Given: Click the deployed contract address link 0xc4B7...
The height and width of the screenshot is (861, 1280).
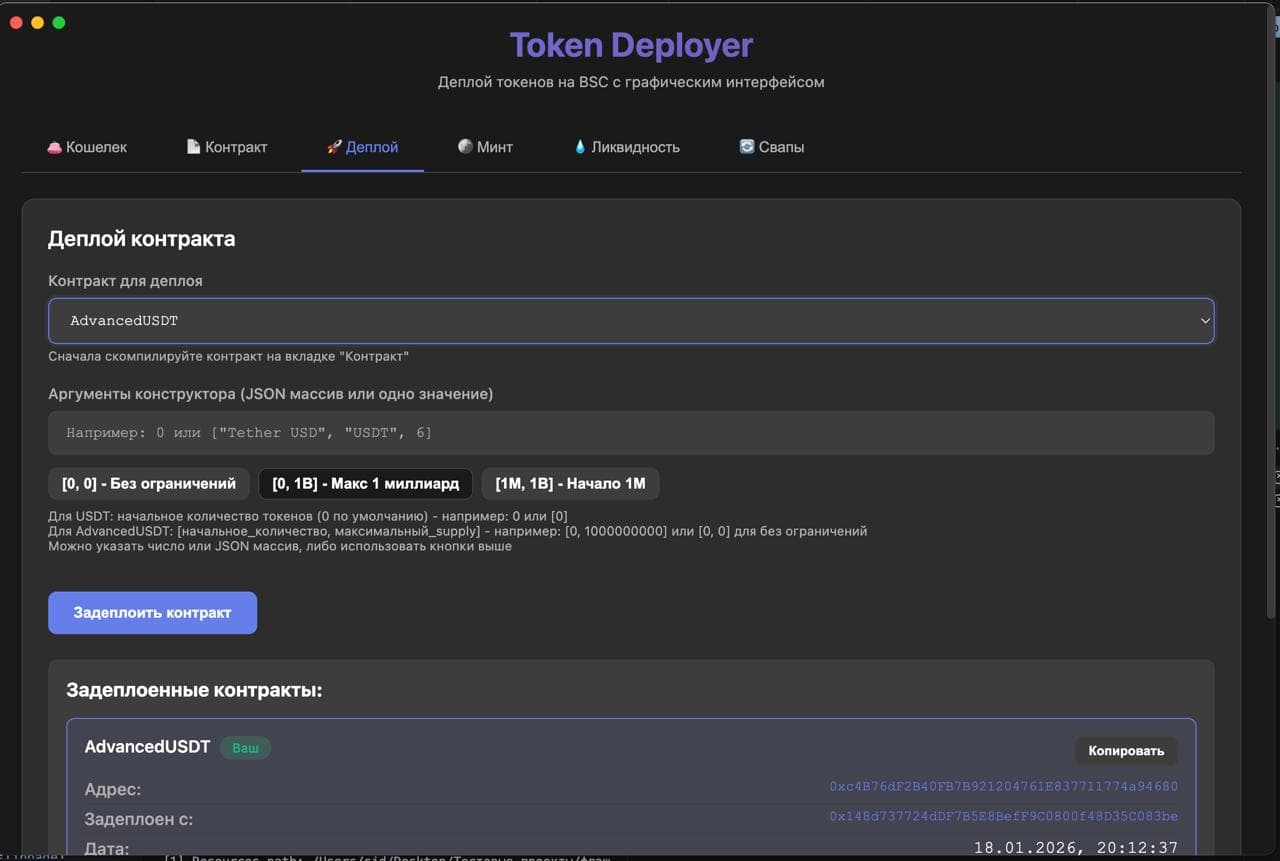Looking at the screenshot, I should pos(1003,786).
